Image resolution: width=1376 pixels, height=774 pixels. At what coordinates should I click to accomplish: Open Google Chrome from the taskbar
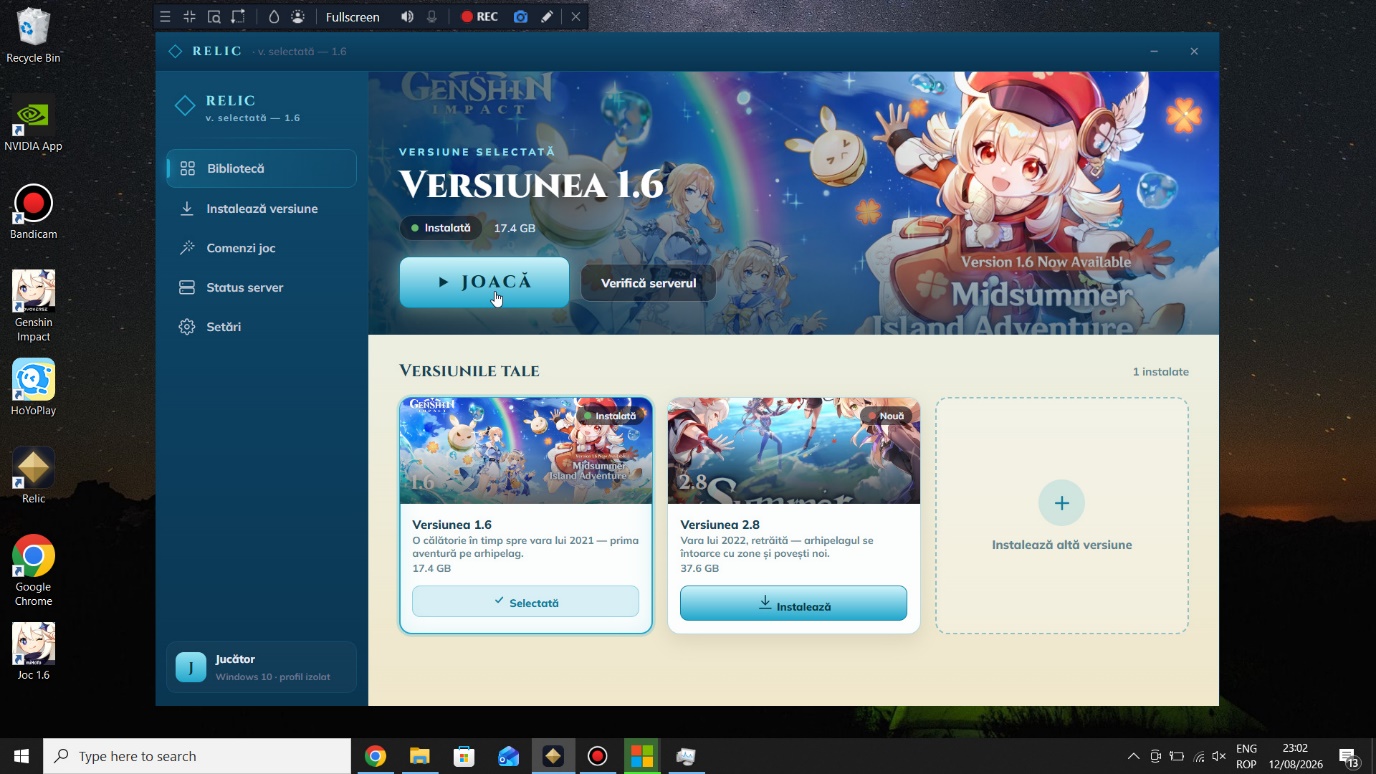coord(375,756)
